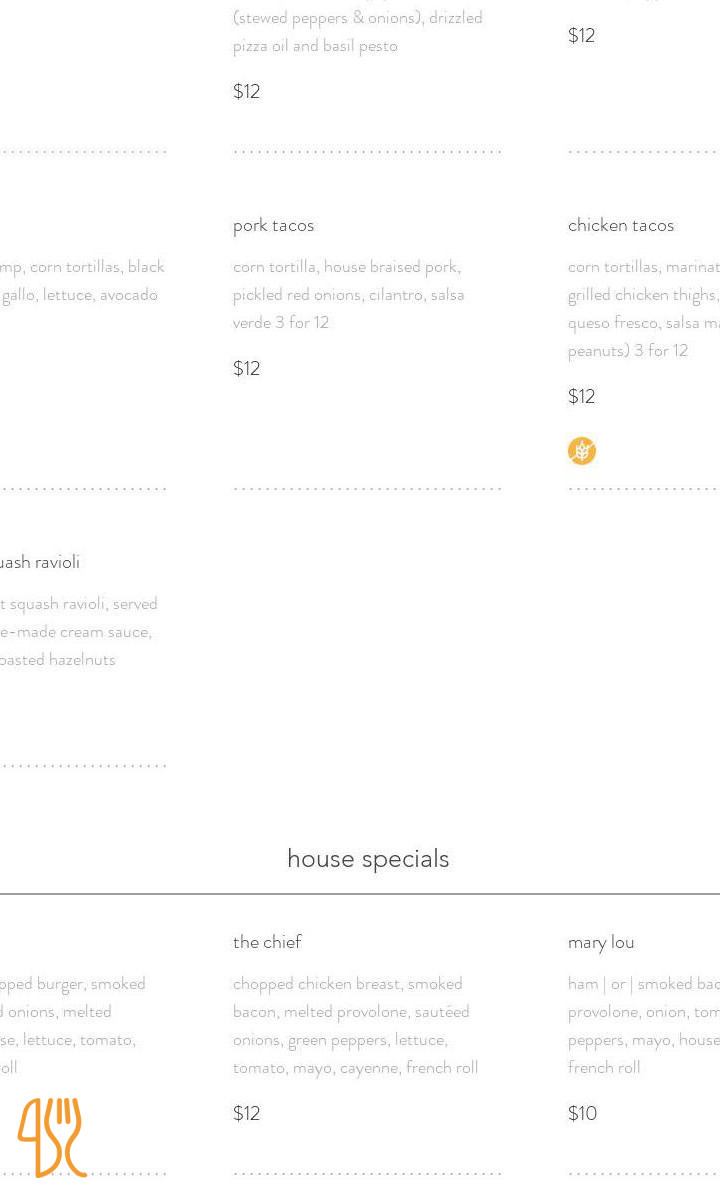Click the $12 price under chicken tacos
Viewport: 720px width, 1190px height.
582,396
